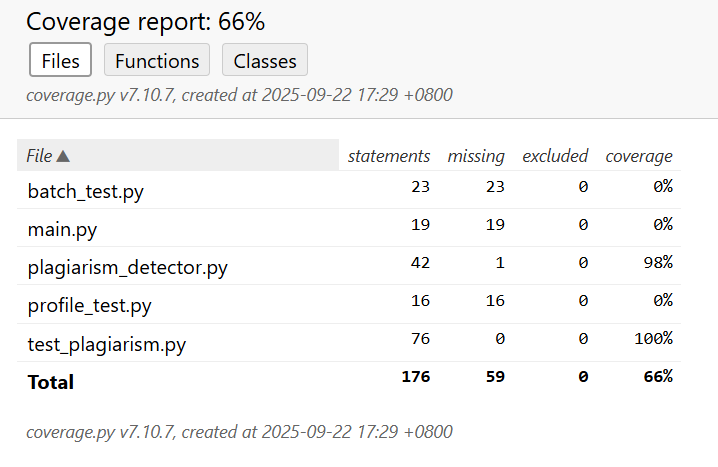The height and width of the screenshot is (467, 718).
Task: Sort table by excluded column
Action: [x=555, y=156]
